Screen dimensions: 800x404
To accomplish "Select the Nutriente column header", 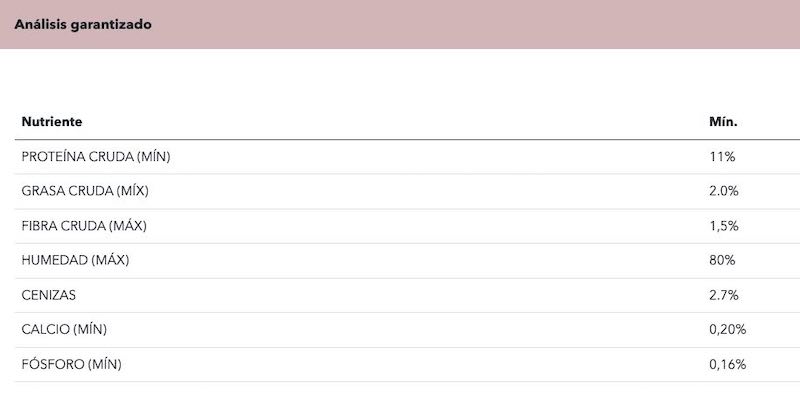I will pos(52,122).
